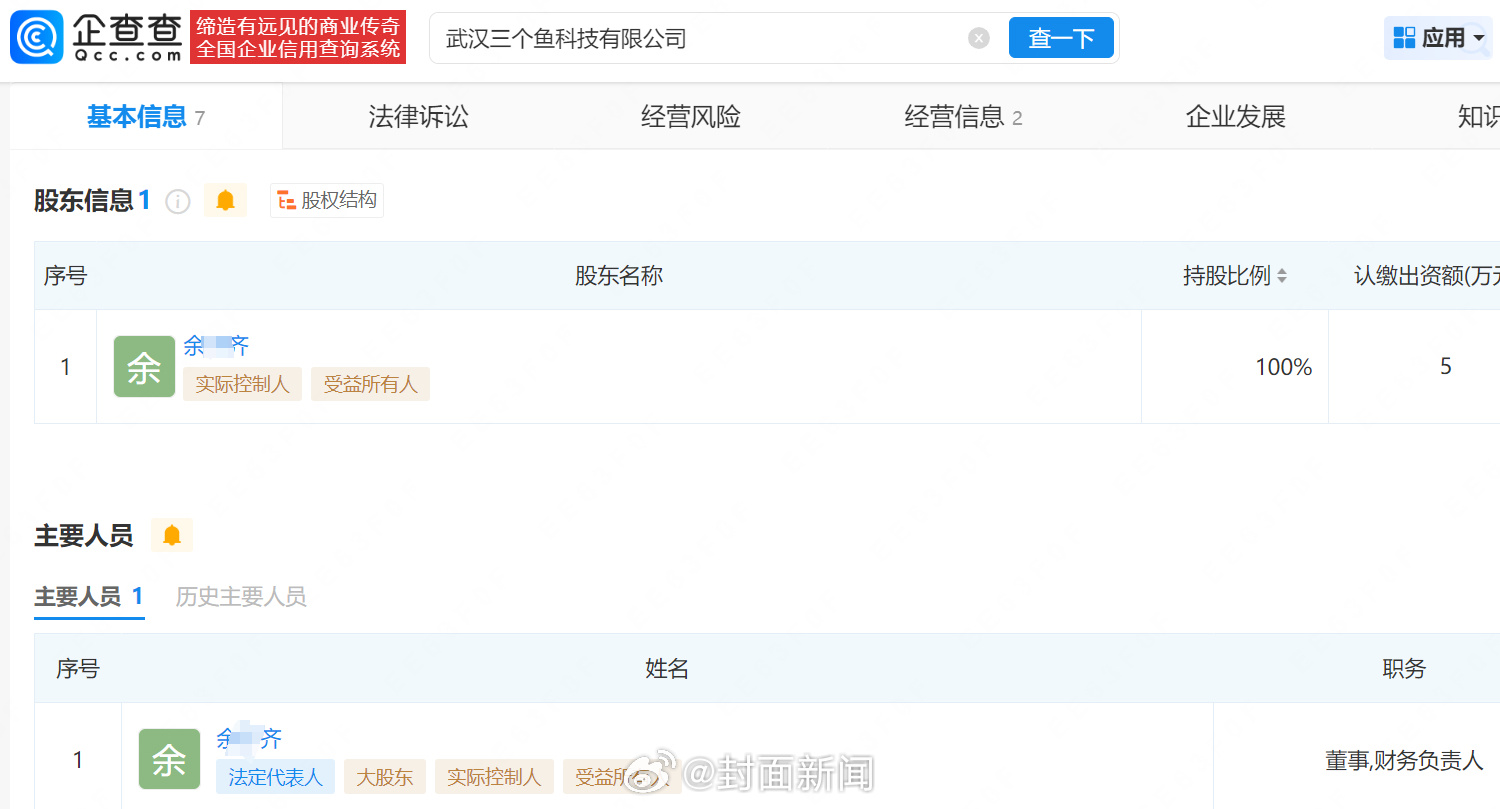Click the 100% shareholding value
1500x809 pixels.
coord(1283,367)
